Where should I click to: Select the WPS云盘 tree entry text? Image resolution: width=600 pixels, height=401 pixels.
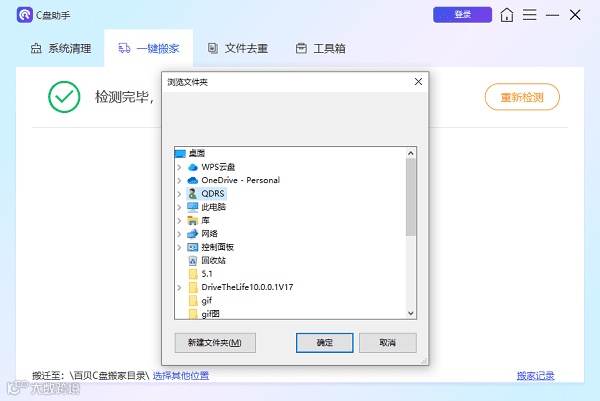(218, 167)
